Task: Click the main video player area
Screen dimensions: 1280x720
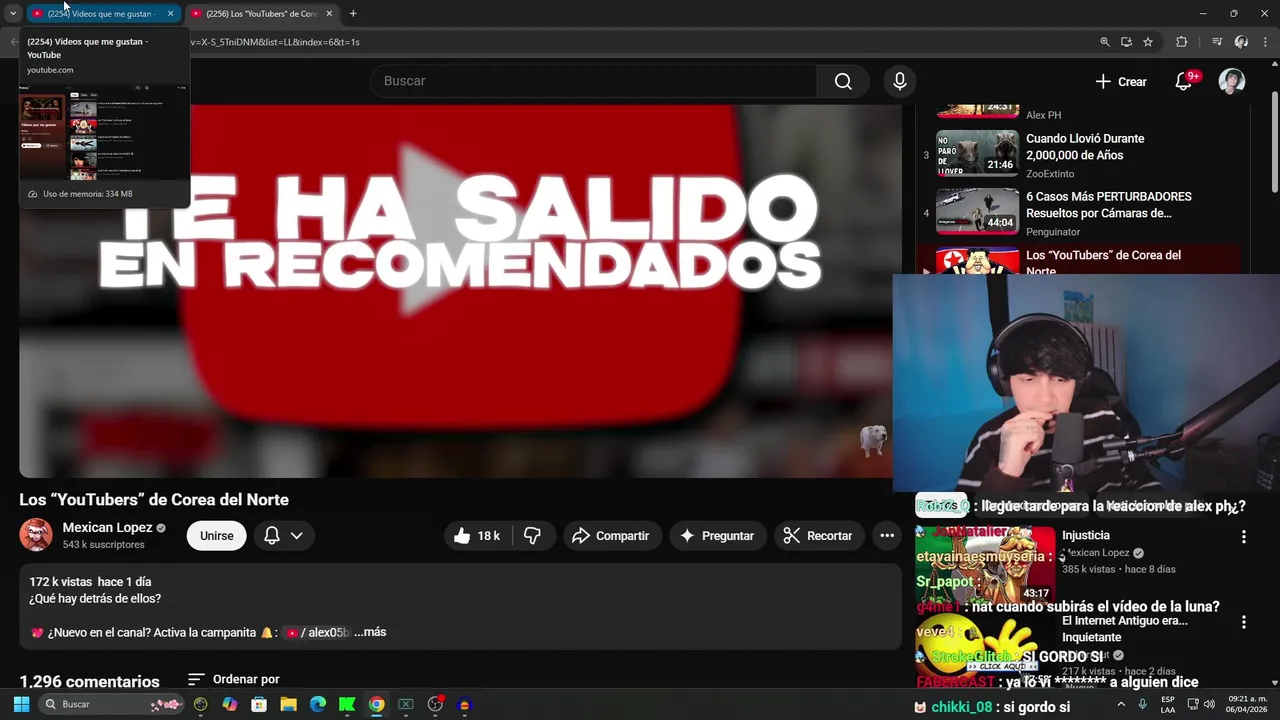Action: pos(460,291)
